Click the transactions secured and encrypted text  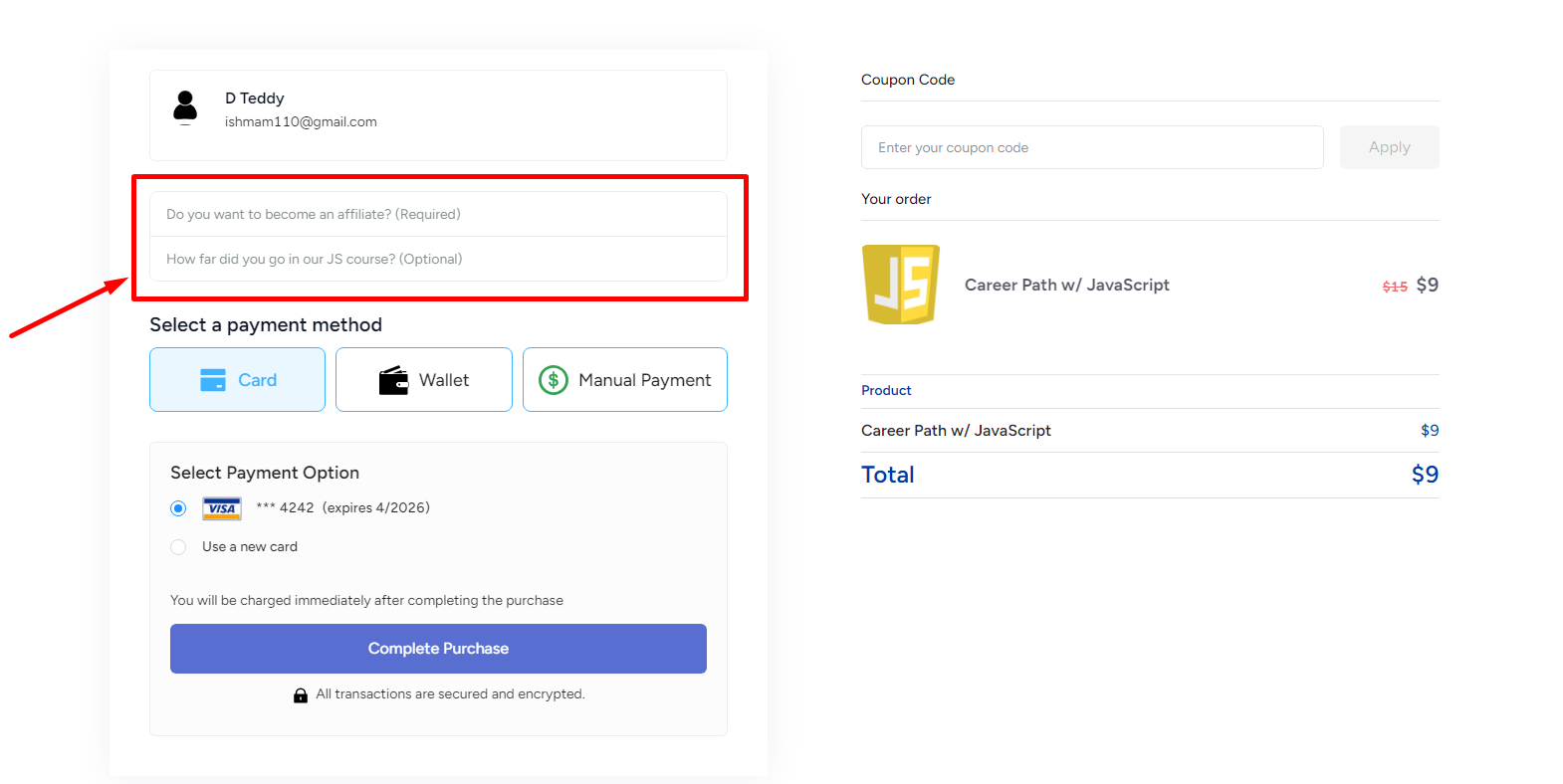(450, 693)
